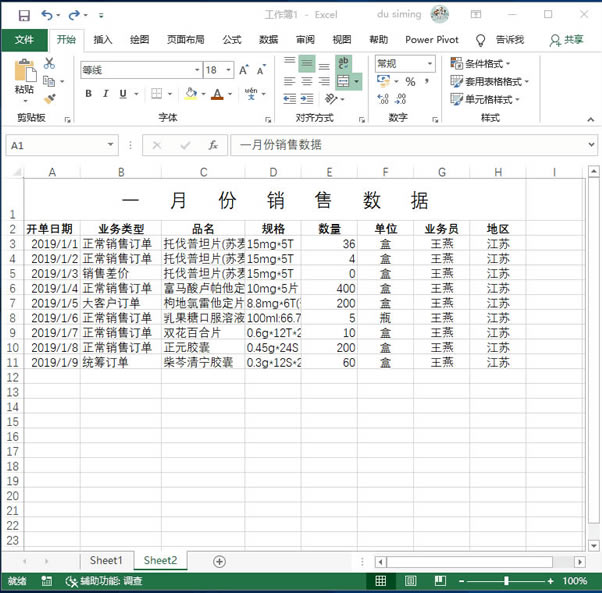Image resolution: width=602 pixels, height=593 pixels.
Task: Add a new sheet with plus button
Action: (x=219, y=562)
